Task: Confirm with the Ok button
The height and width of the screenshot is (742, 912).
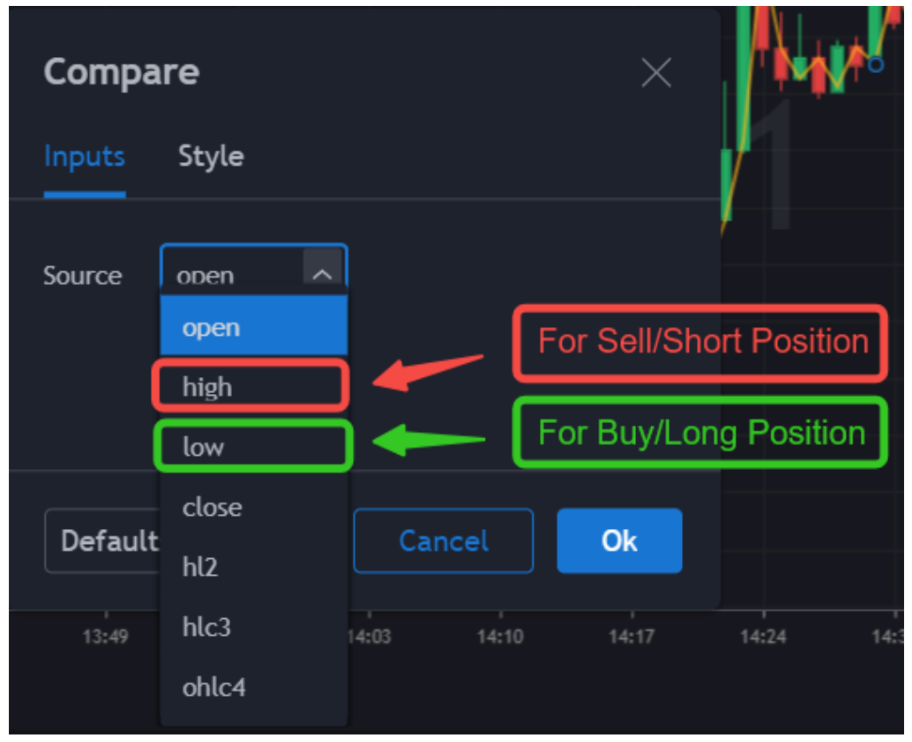Action: [619, 541]
